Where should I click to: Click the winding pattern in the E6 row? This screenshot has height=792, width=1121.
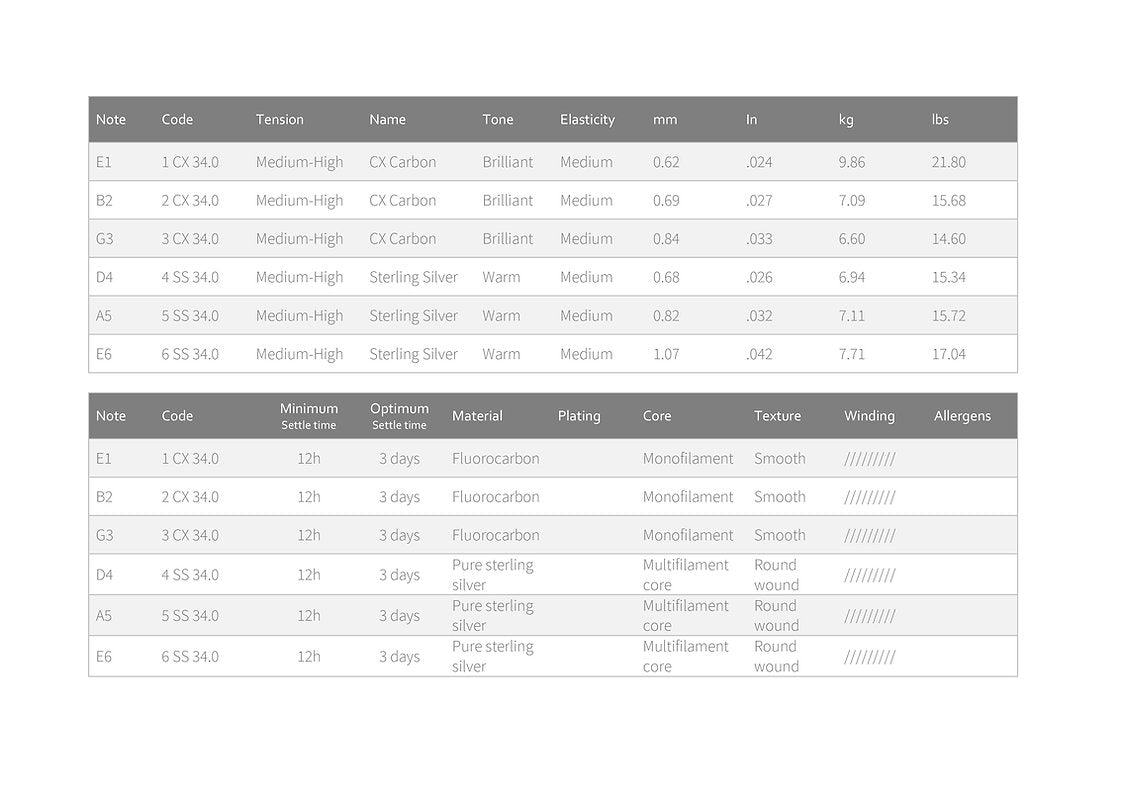pyautogui.click(x=869, y=657)
